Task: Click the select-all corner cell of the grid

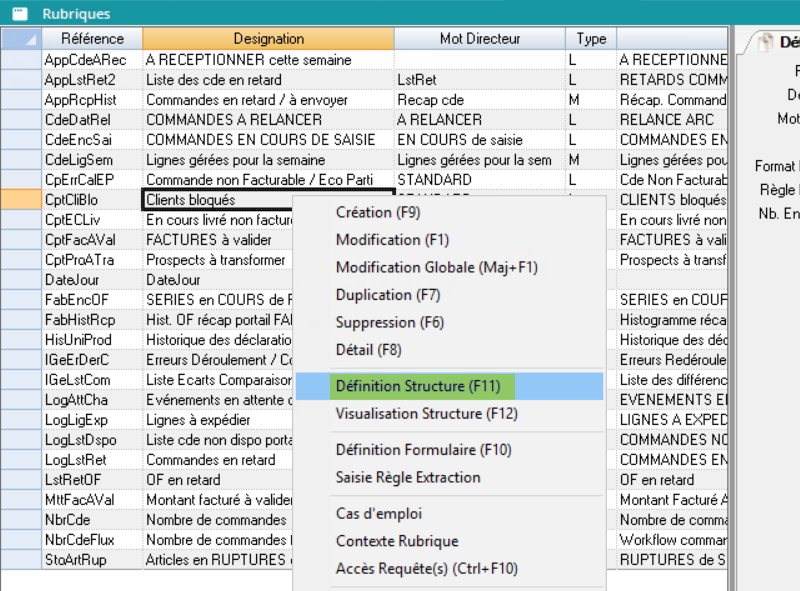Action: point(20,39)
